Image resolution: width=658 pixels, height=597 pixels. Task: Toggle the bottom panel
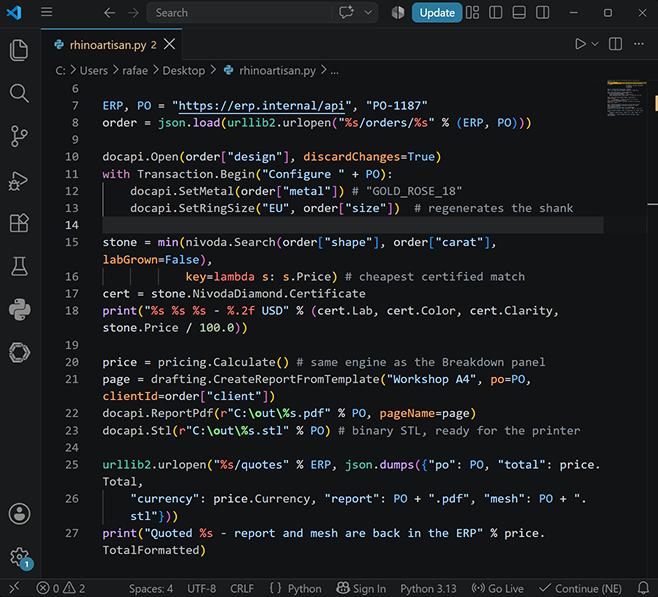[x=519, y=13]
